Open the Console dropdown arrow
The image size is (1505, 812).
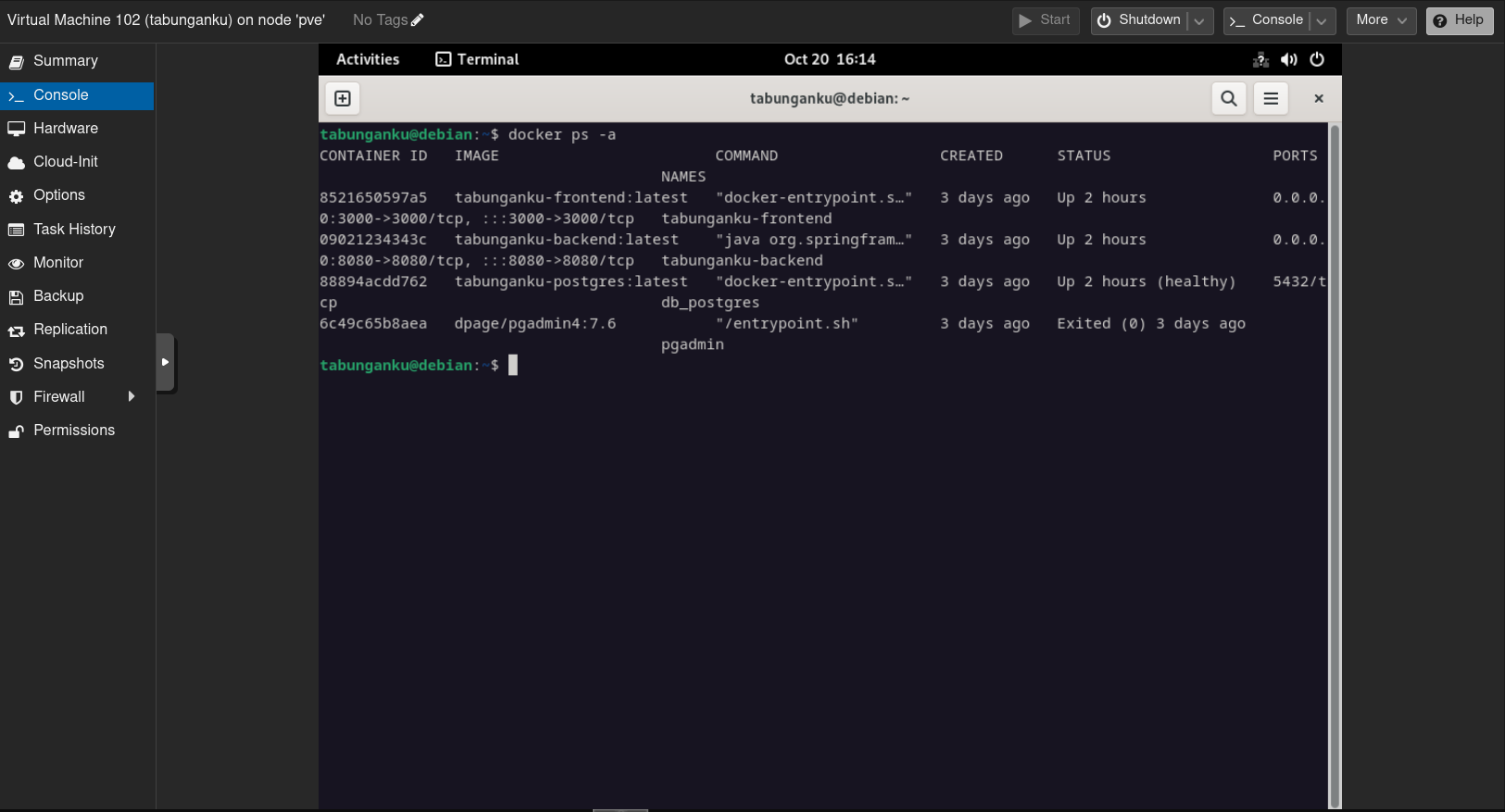[x=1322, y=20]
